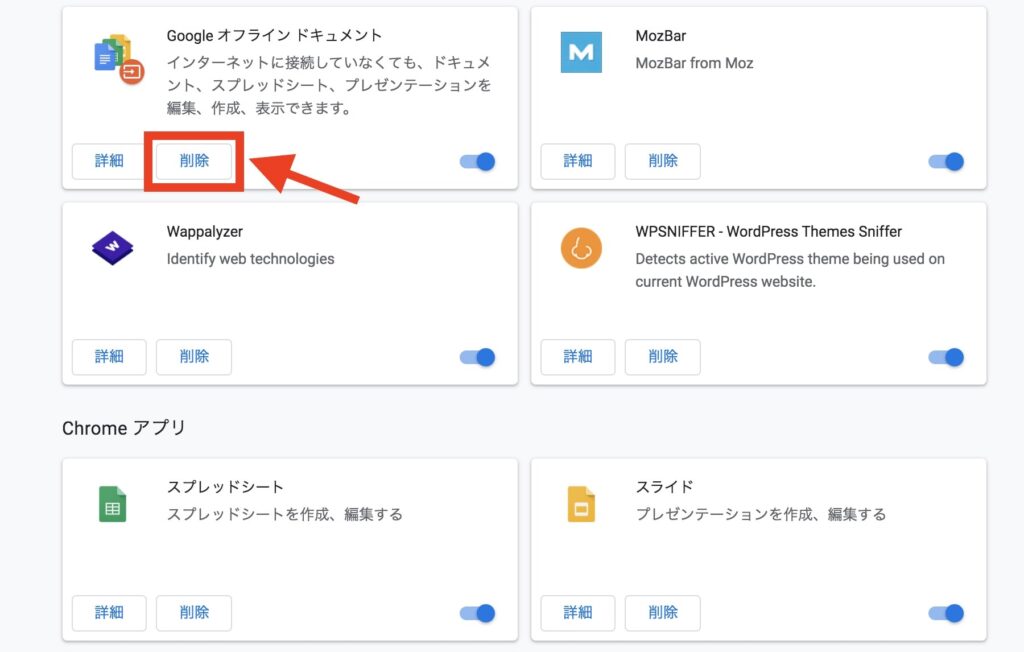Click 削除 for スライド
Viewport: 1024px width, 652px height.
[x=663, y=613]
